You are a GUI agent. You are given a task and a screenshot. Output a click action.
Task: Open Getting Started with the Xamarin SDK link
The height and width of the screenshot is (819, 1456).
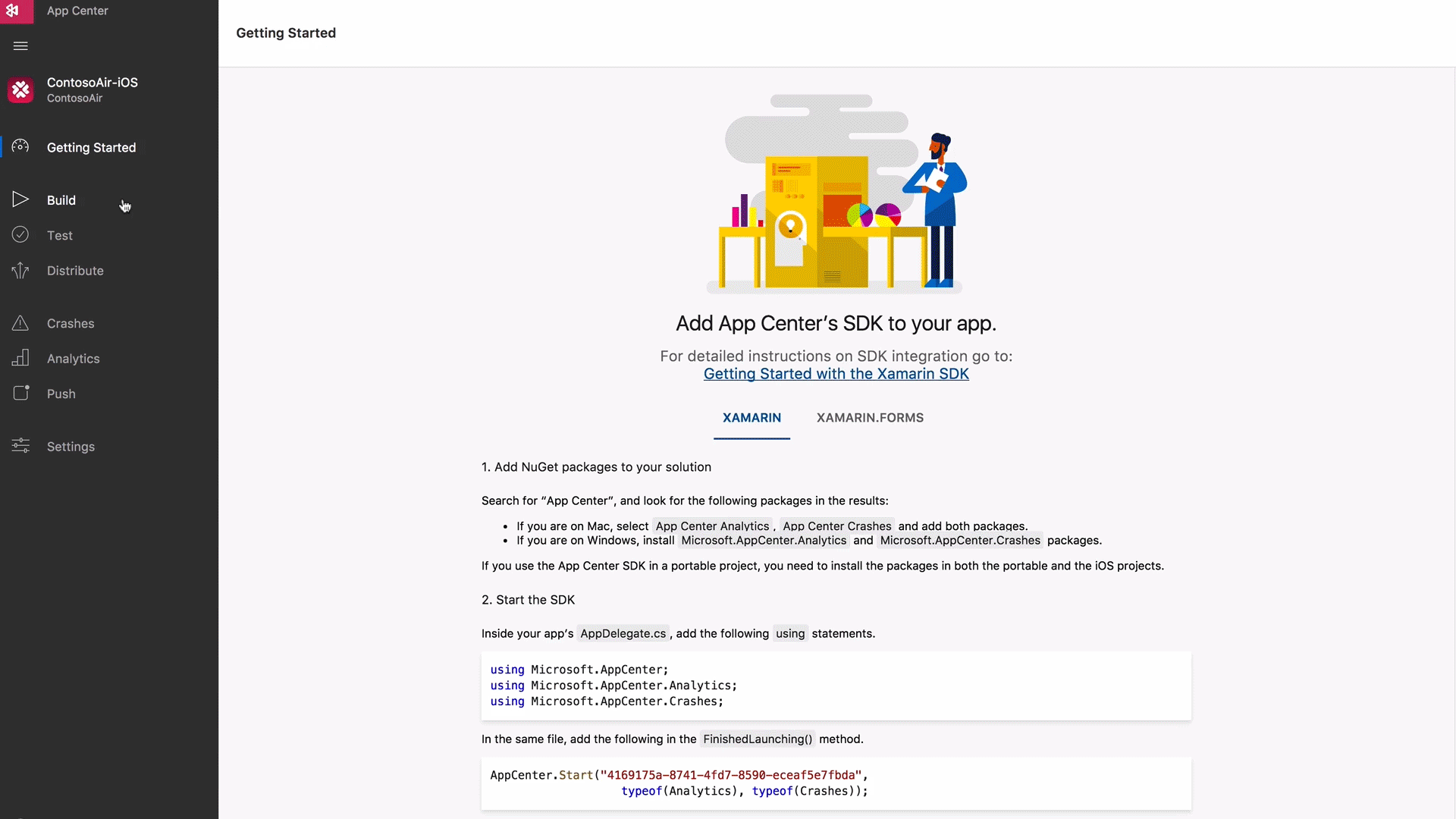click(836, 373)
